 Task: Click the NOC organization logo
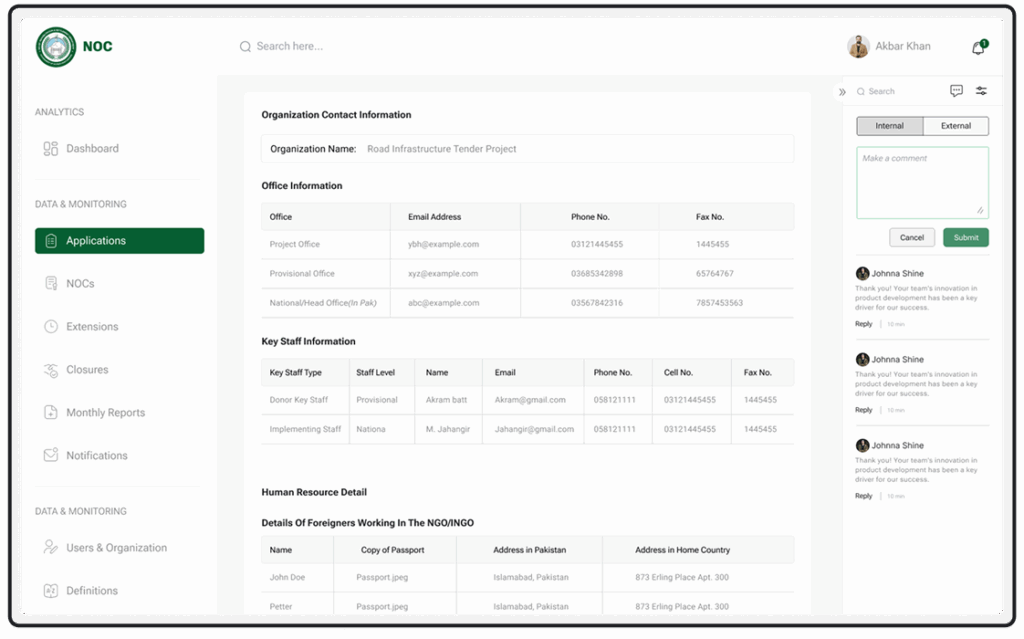56,47
